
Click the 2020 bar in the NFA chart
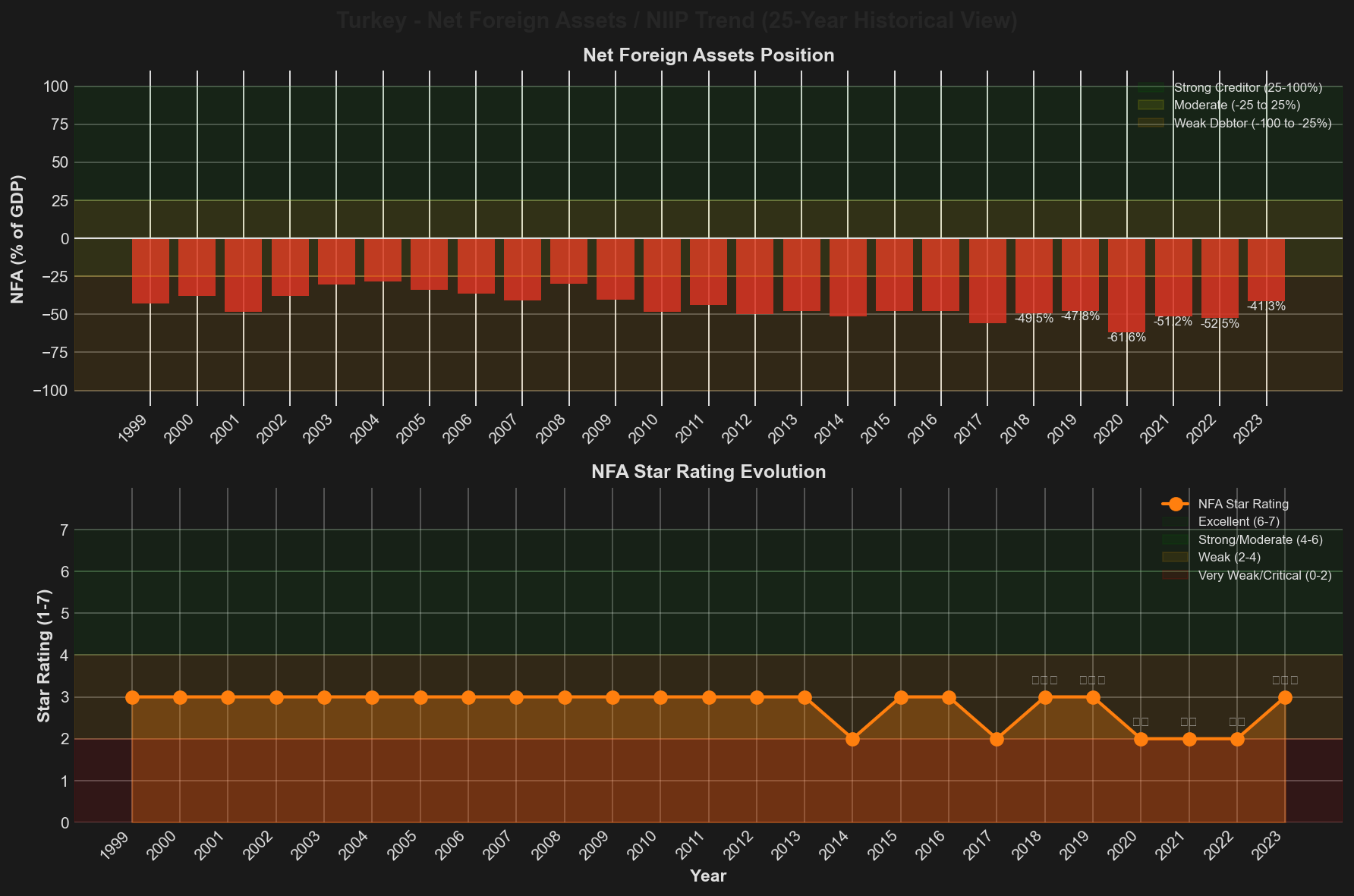click(1126, 285)
